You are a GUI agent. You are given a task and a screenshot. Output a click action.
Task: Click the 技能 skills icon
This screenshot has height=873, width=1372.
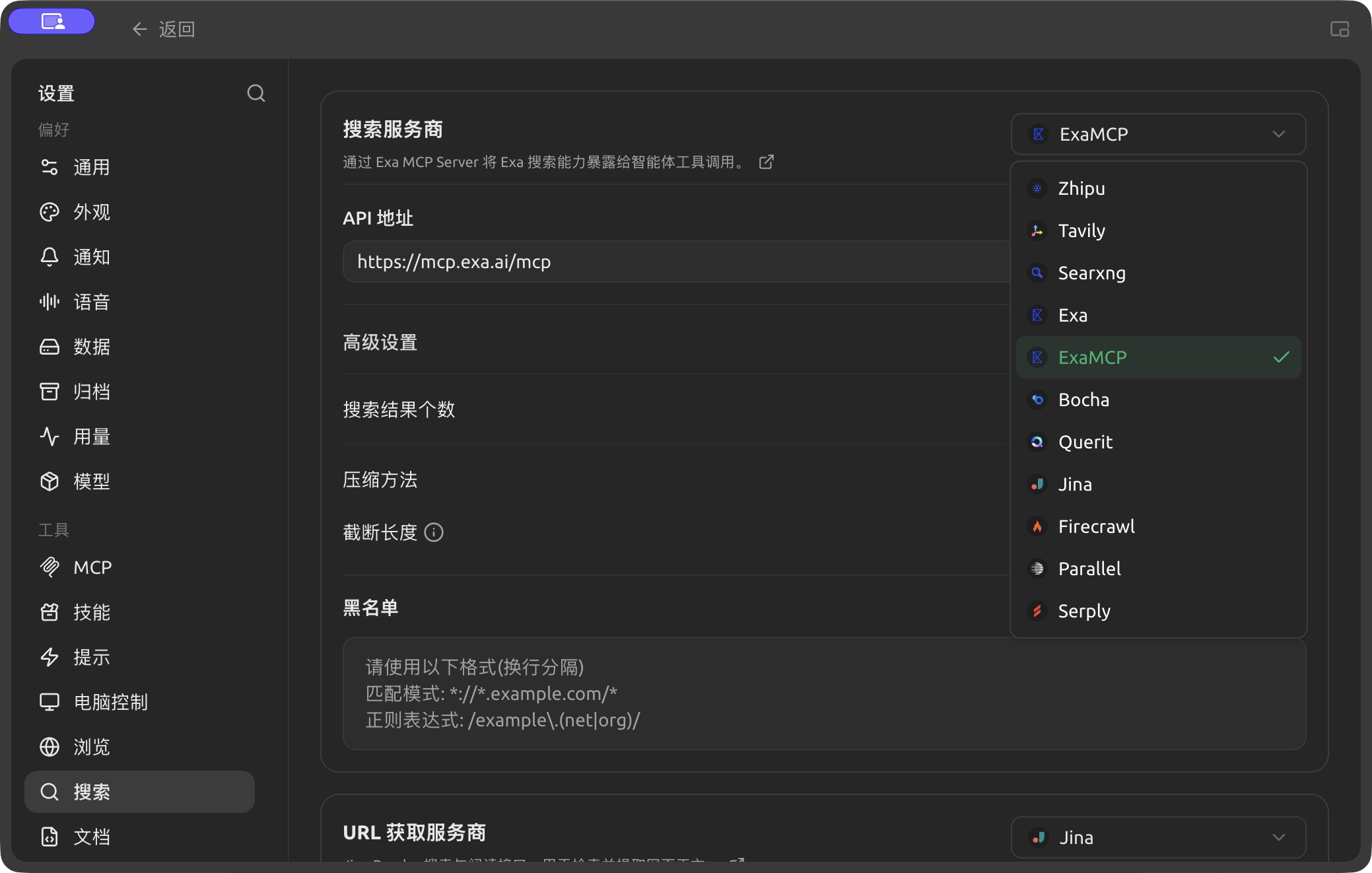tap(50, 613)
